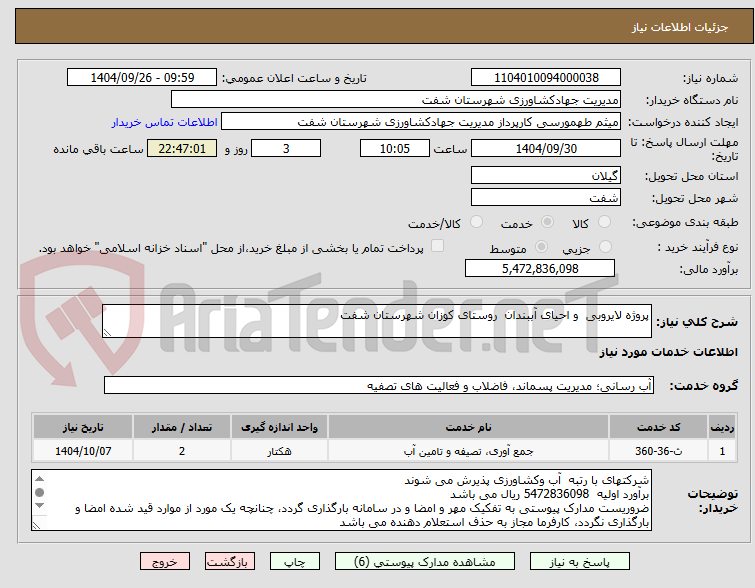This screenshot has width=755, height=588.
Task: Click the پاسخ به نیاز button
Action: coord(579,562)
